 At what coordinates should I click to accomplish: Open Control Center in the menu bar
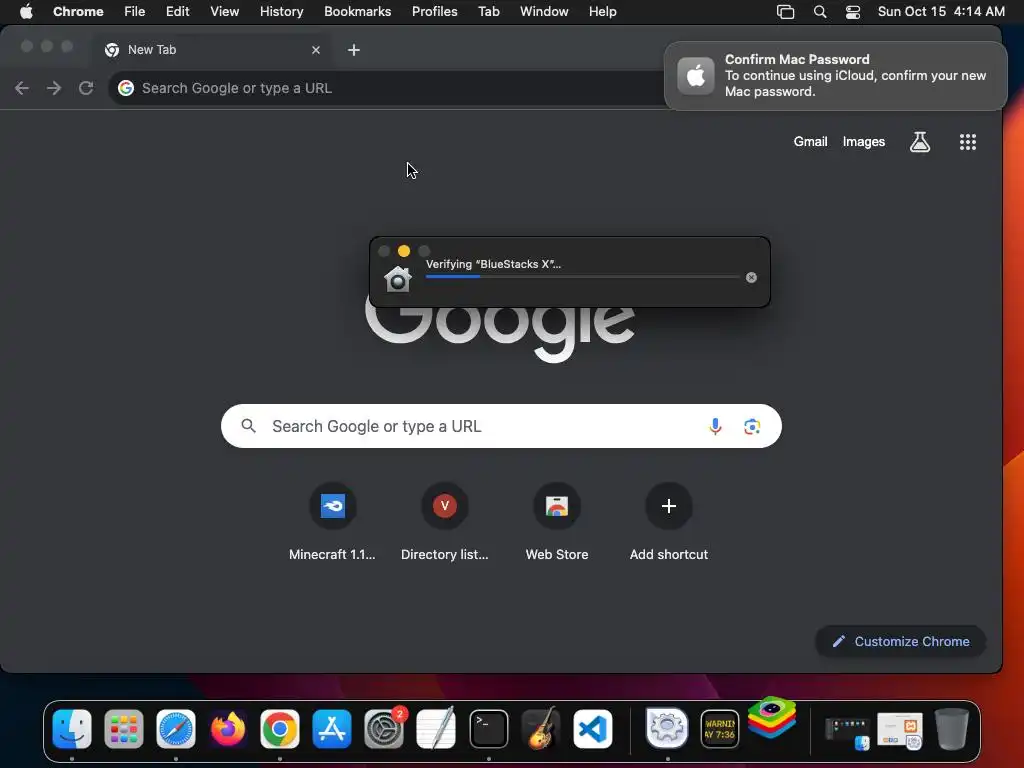[x=852, y=12]
